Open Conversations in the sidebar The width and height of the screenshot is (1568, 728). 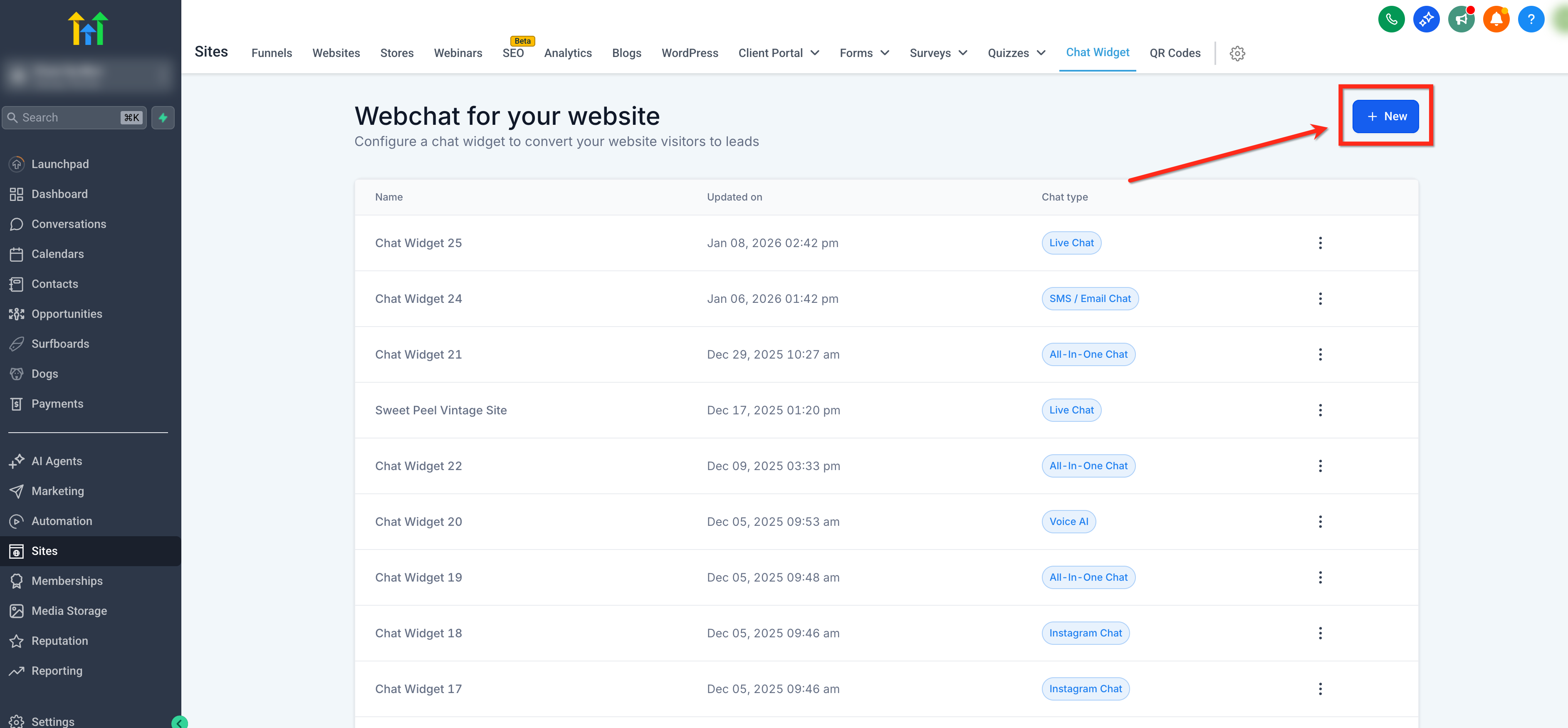pyautogui.click(x=68, y=224)
